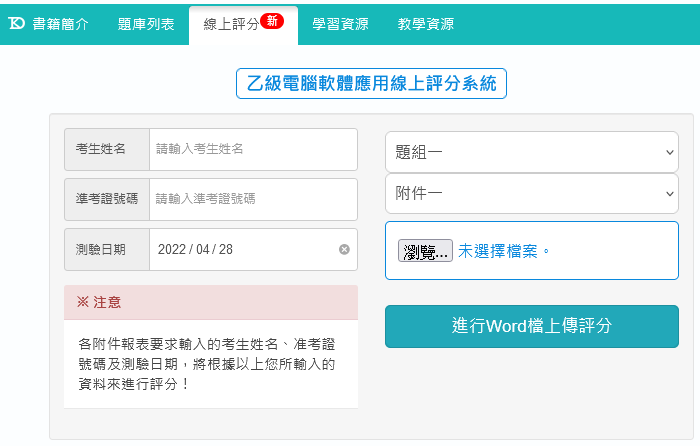The width and height of the screenshot is (700, 446).
Task: Click the red 新 badge
Action: [x=272, y=21]
